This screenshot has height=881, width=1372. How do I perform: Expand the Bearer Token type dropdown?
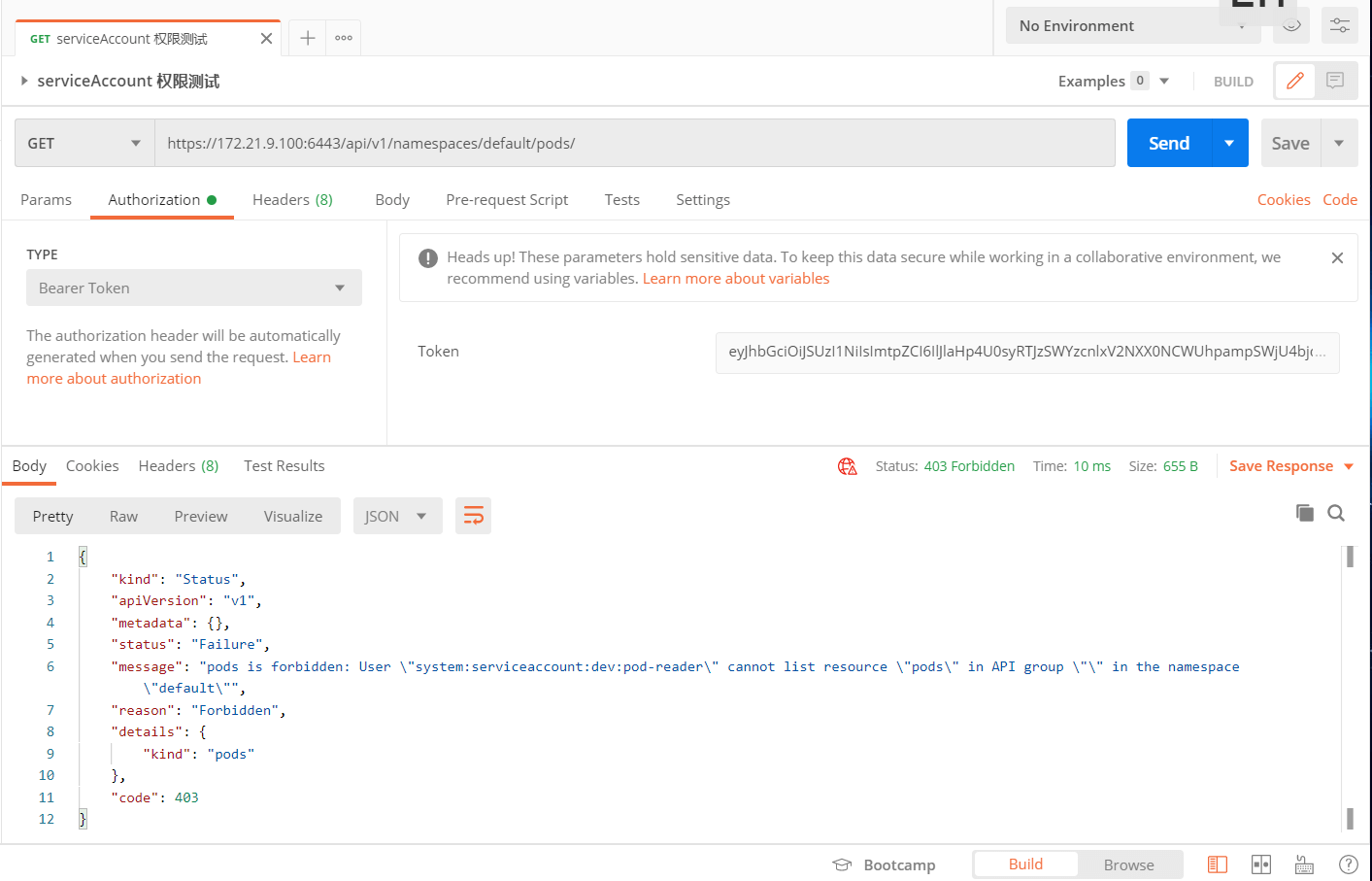pyautogui.click(x=193, y=288)
